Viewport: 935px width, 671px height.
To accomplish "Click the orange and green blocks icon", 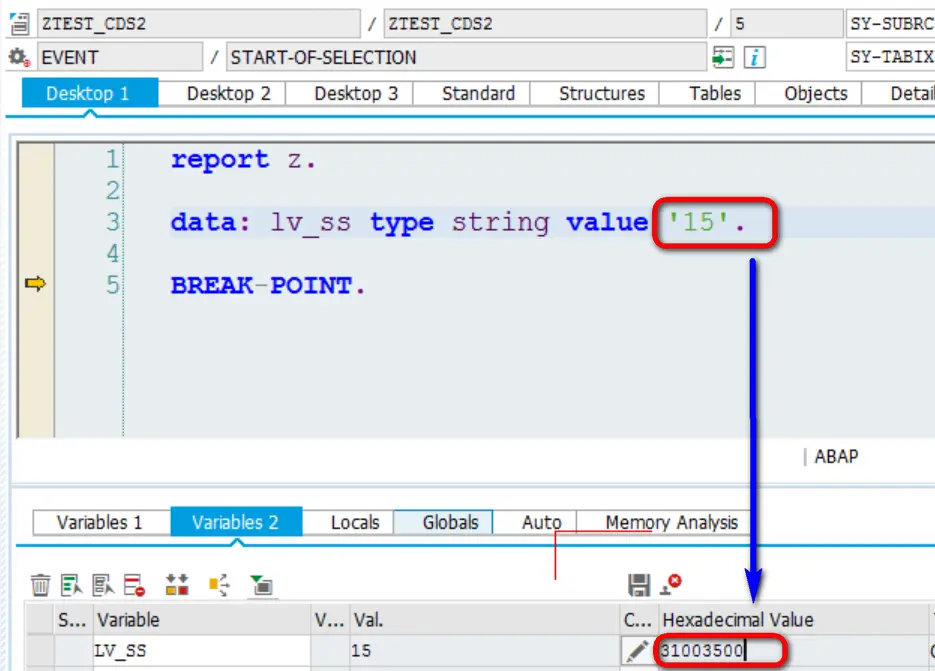I will pos(177,585).
